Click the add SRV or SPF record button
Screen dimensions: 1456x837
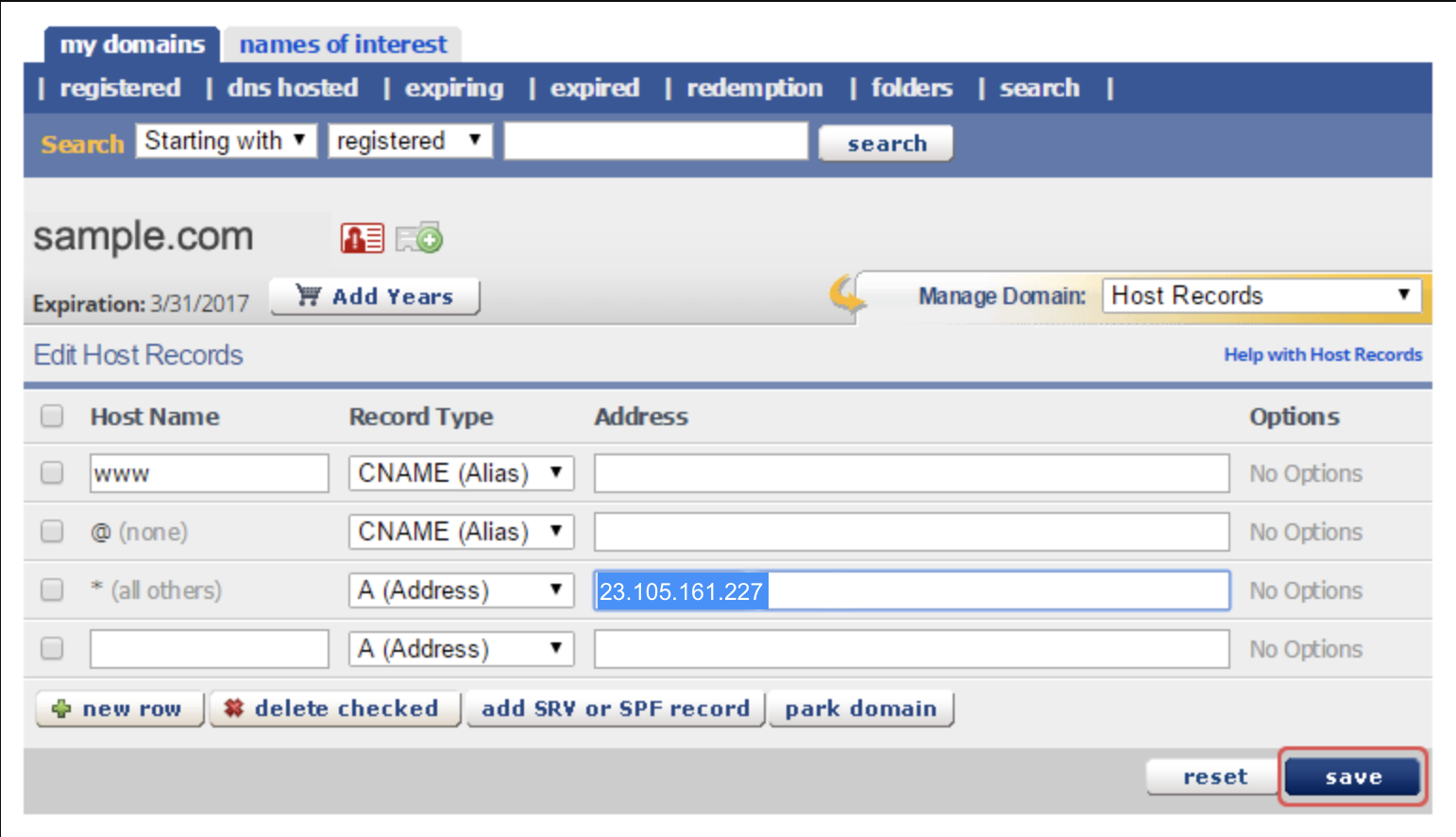[x=615, y=709]
